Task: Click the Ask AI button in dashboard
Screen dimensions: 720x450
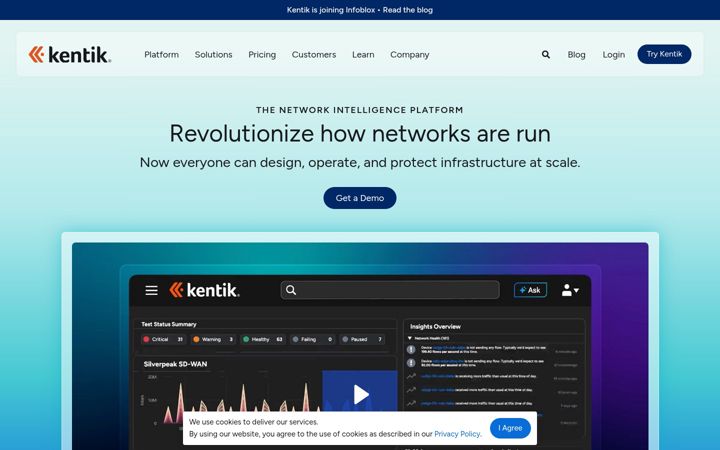Action: [x=530, y=290]
